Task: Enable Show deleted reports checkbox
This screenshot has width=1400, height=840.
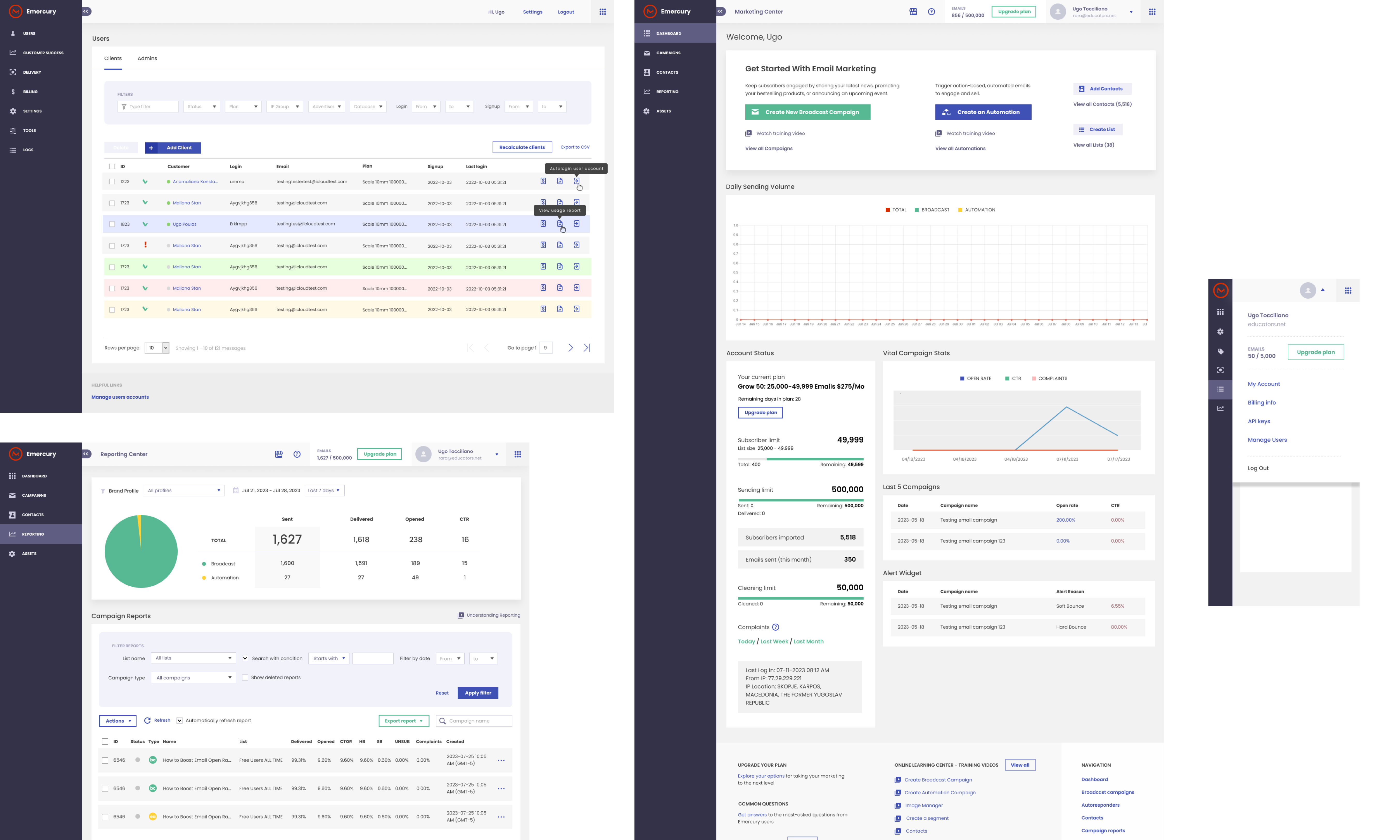Action: (x=245, y=678)
